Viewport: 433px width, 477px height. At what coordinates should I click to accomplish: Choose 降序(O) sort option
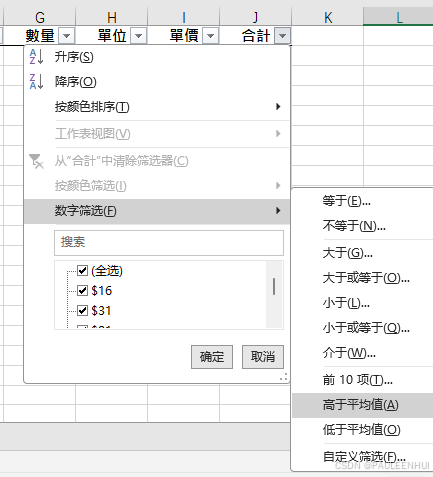[157, 82]
